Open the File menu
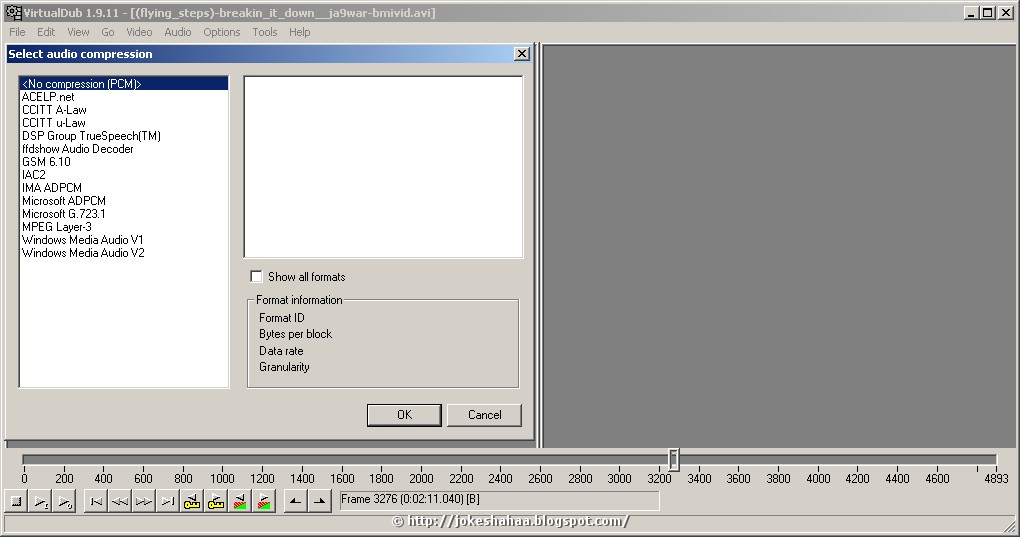The width and height of the screenshot is (1020, 537). [17, 32]
